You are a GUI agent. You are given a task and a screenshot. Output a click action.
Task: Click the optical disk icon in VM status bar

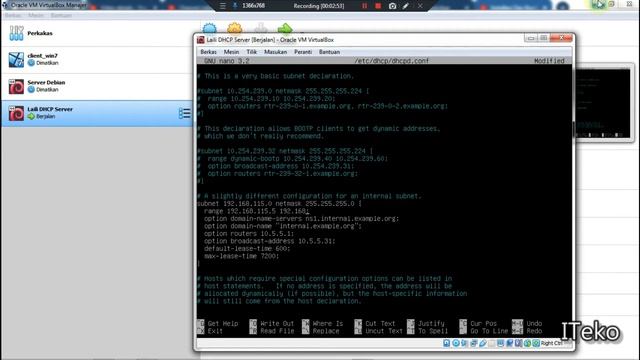pos(456,343)
